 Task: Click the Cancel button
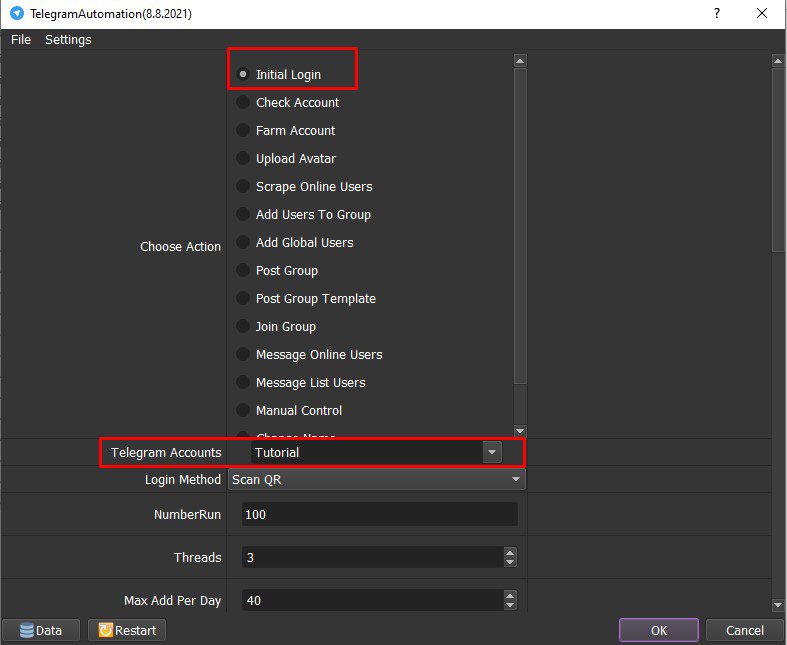point(745,630)
